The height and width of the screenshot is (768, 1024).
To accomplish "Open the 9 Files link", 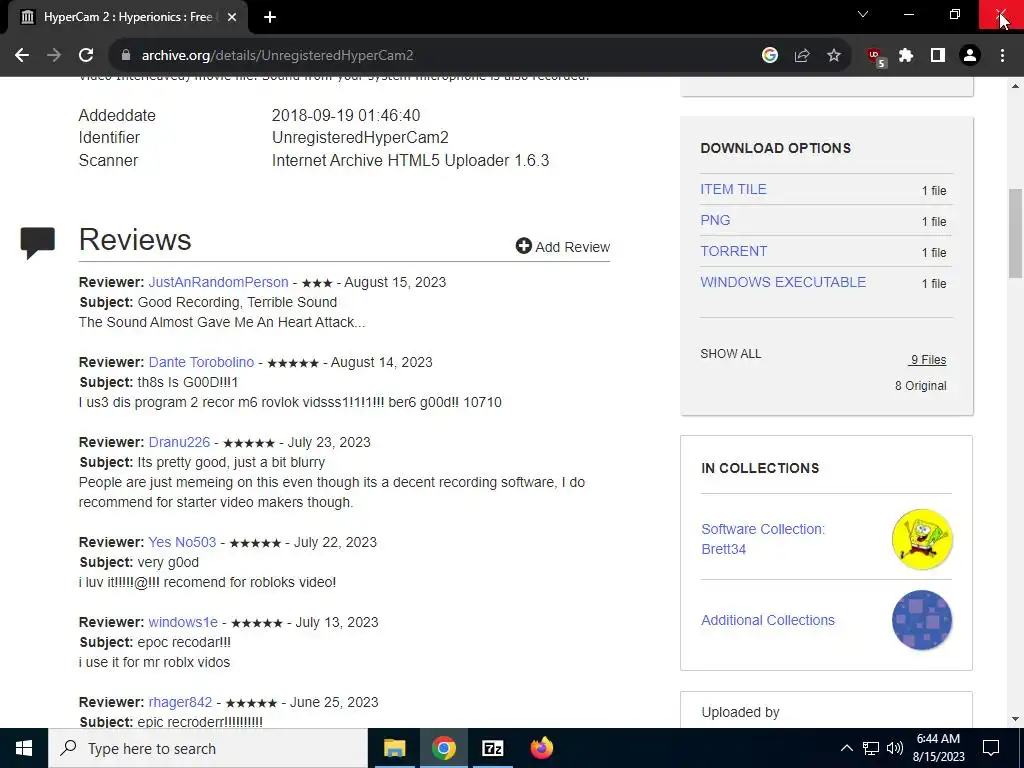I will [x=928, y=360].
